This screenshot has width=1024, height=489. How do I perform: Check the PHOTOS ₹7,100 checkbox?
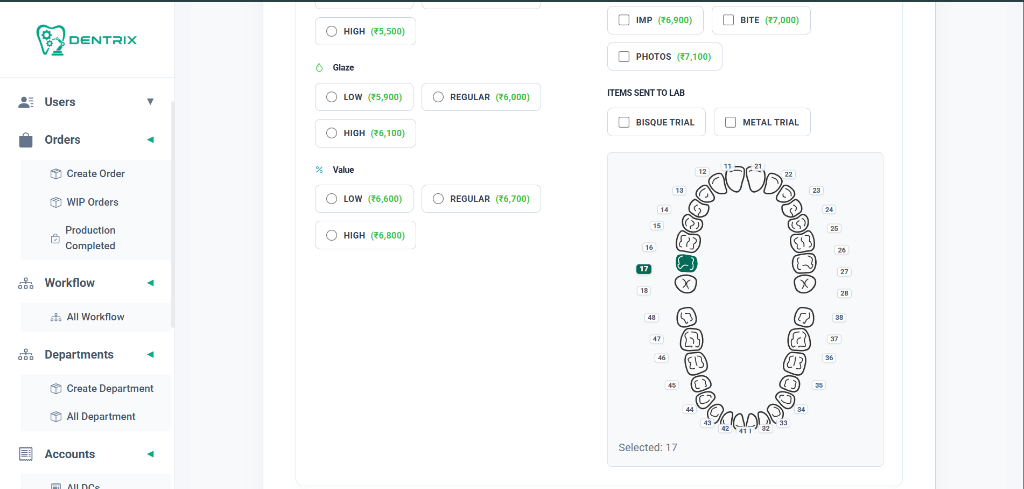624,57
